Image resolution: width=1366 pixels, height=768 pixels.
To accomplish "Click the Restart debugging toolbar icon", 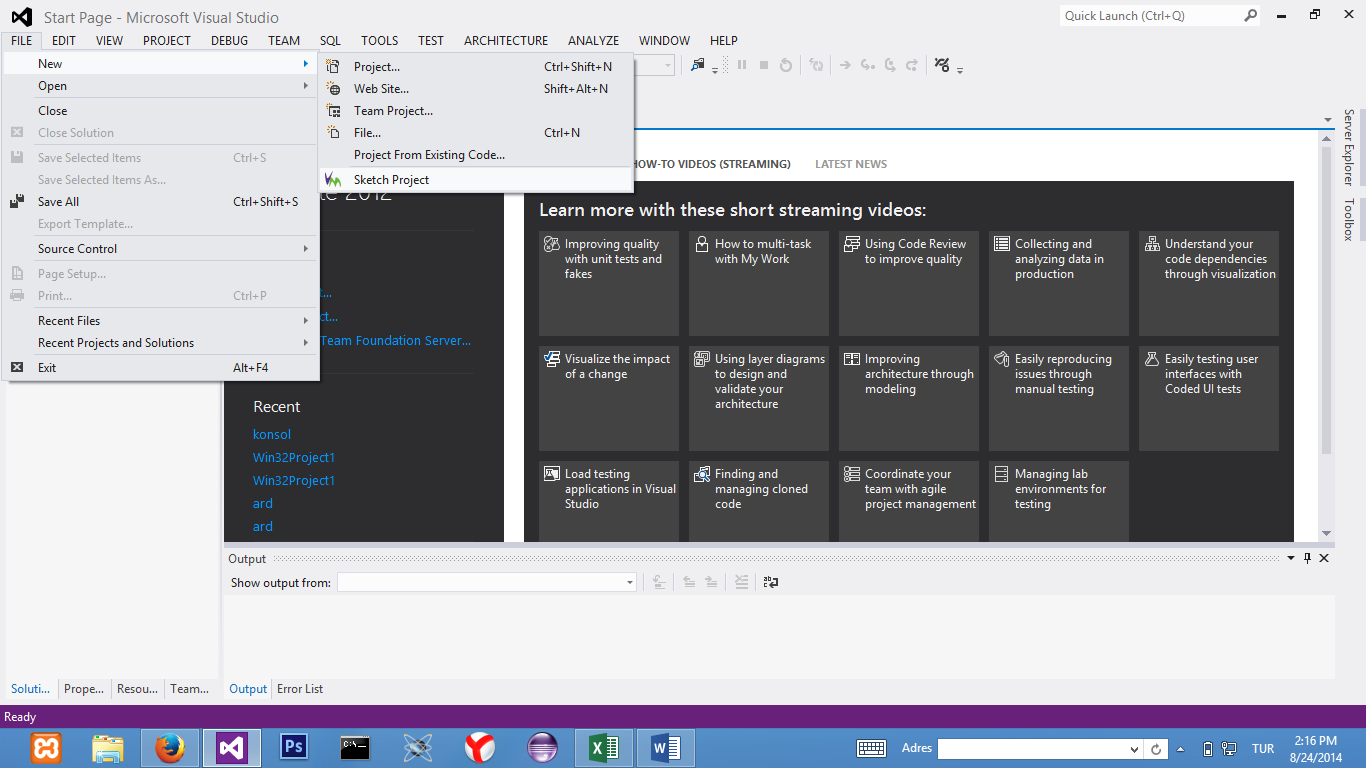I will coord(786,65).
